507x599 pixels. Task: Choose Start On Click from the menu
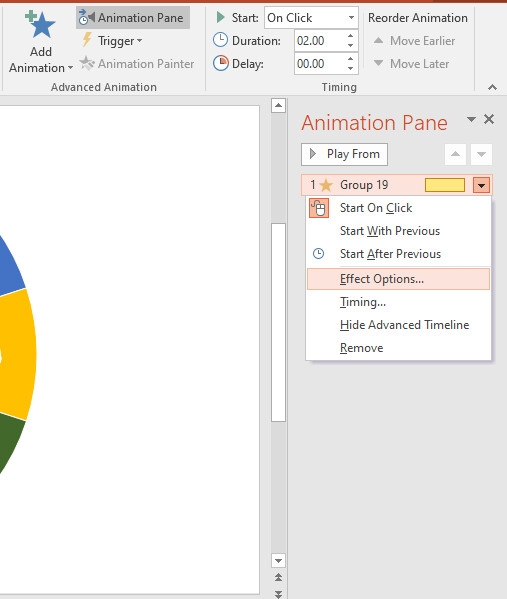point(398,208)
